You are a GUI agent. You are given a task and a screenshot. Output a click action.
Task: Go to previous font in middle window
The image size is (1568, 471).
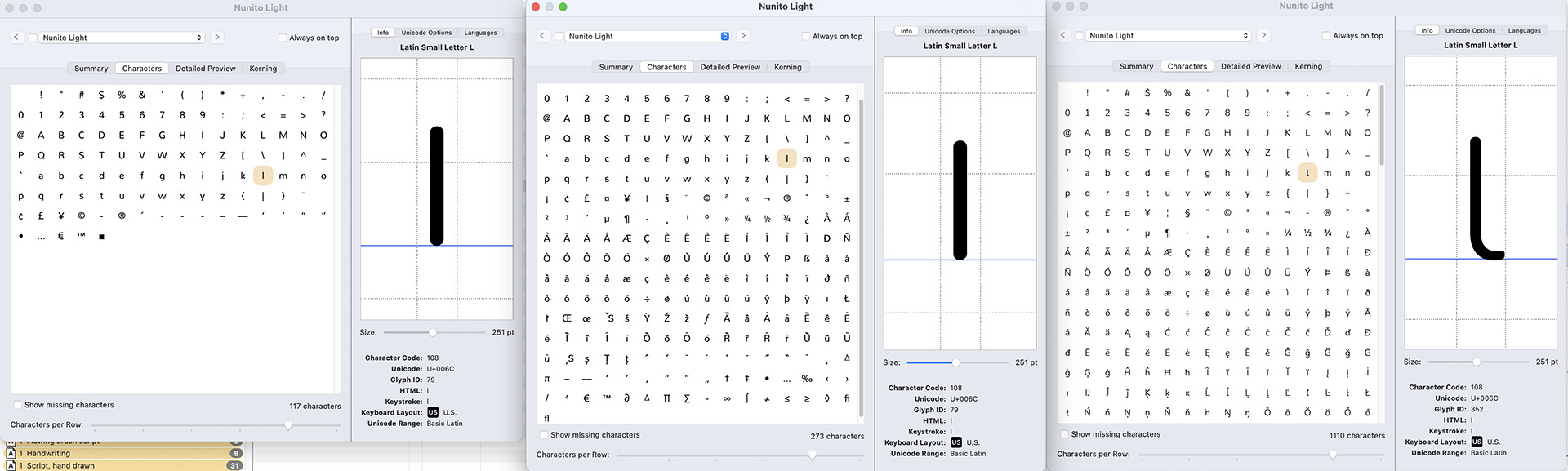542,36
